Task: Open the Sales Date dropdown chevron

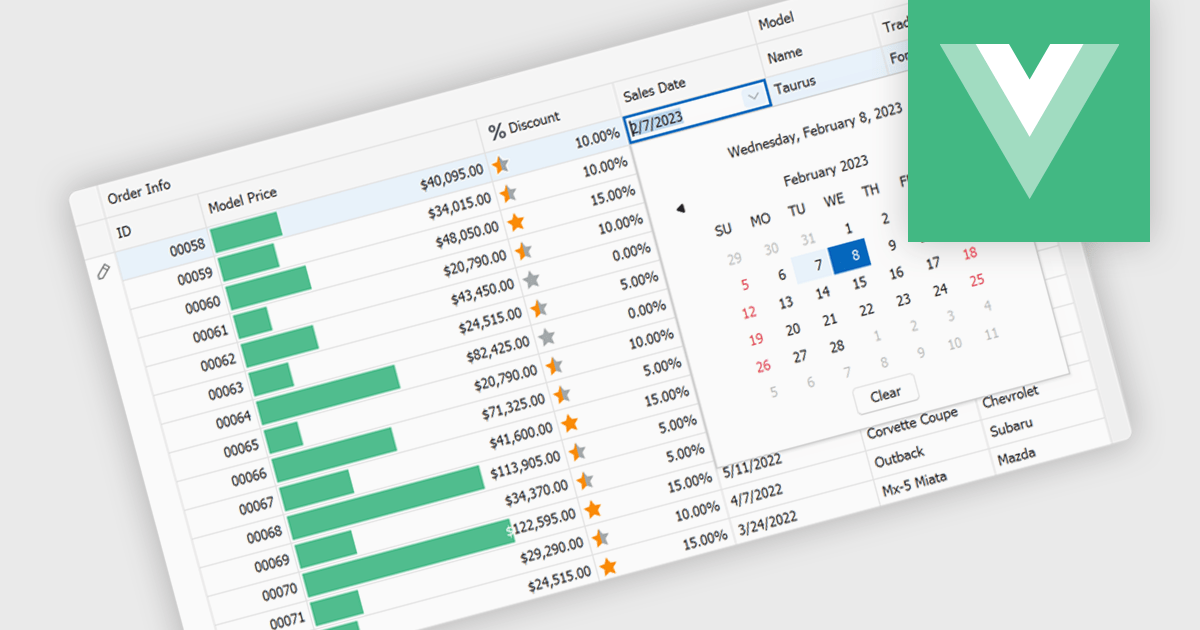Action: (x=753, y=97)
